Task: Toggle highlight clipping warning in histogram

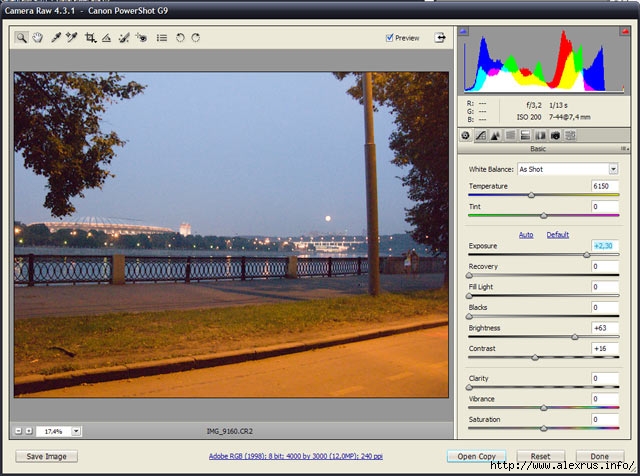Action: (x=625, y=31)
